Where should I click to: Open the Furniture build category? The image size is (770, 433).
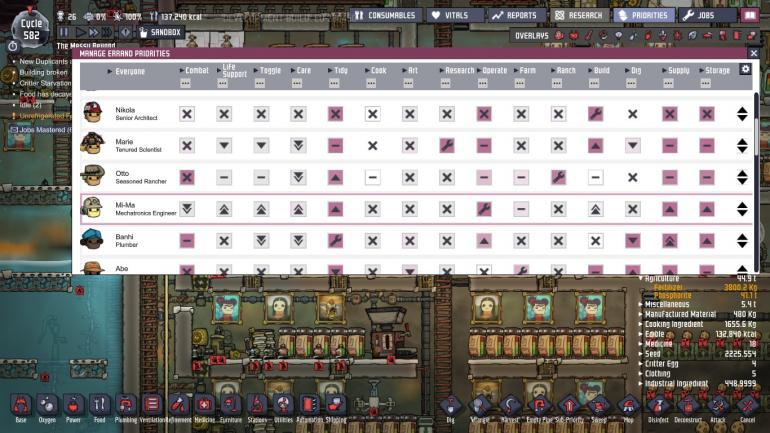[x=231, y=407]
